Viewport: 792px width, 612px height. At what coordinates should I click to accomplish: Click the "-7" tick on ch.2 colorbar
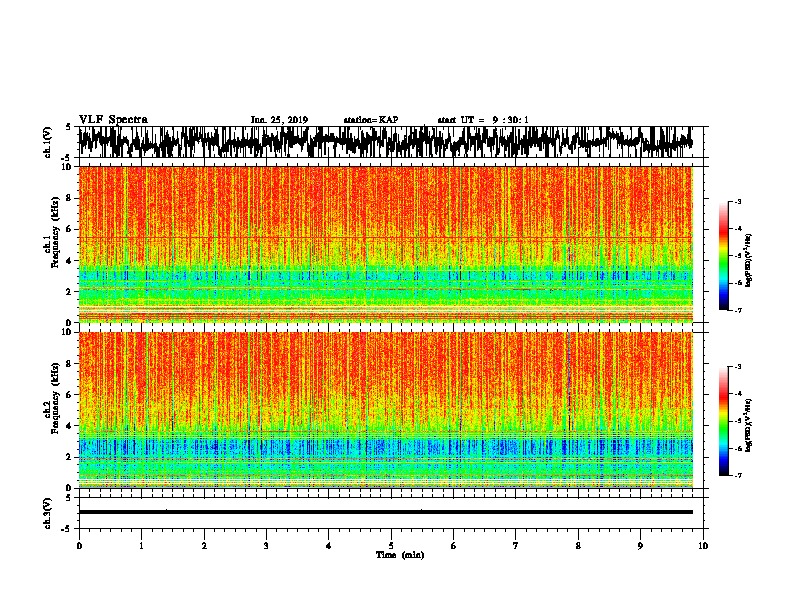coord(738,475)
